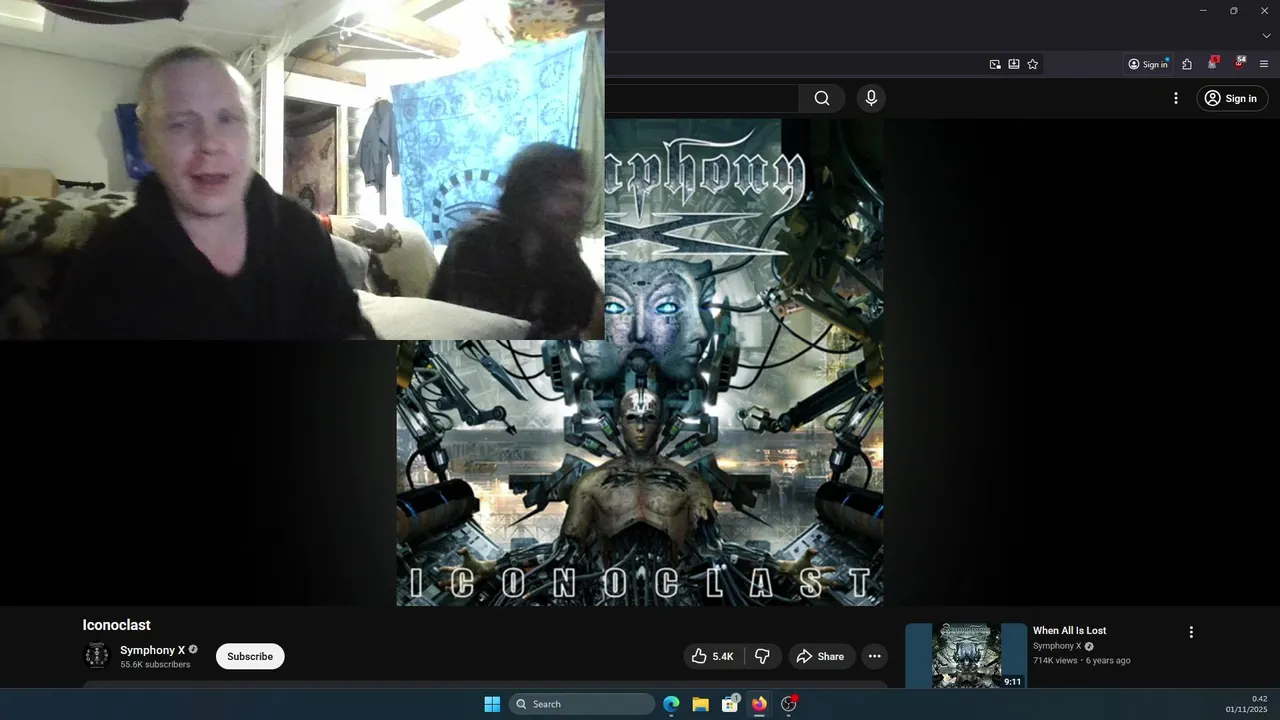1280x720 pixels.
Task: Open Symphony X channel avatar
Action: point(96,656)
